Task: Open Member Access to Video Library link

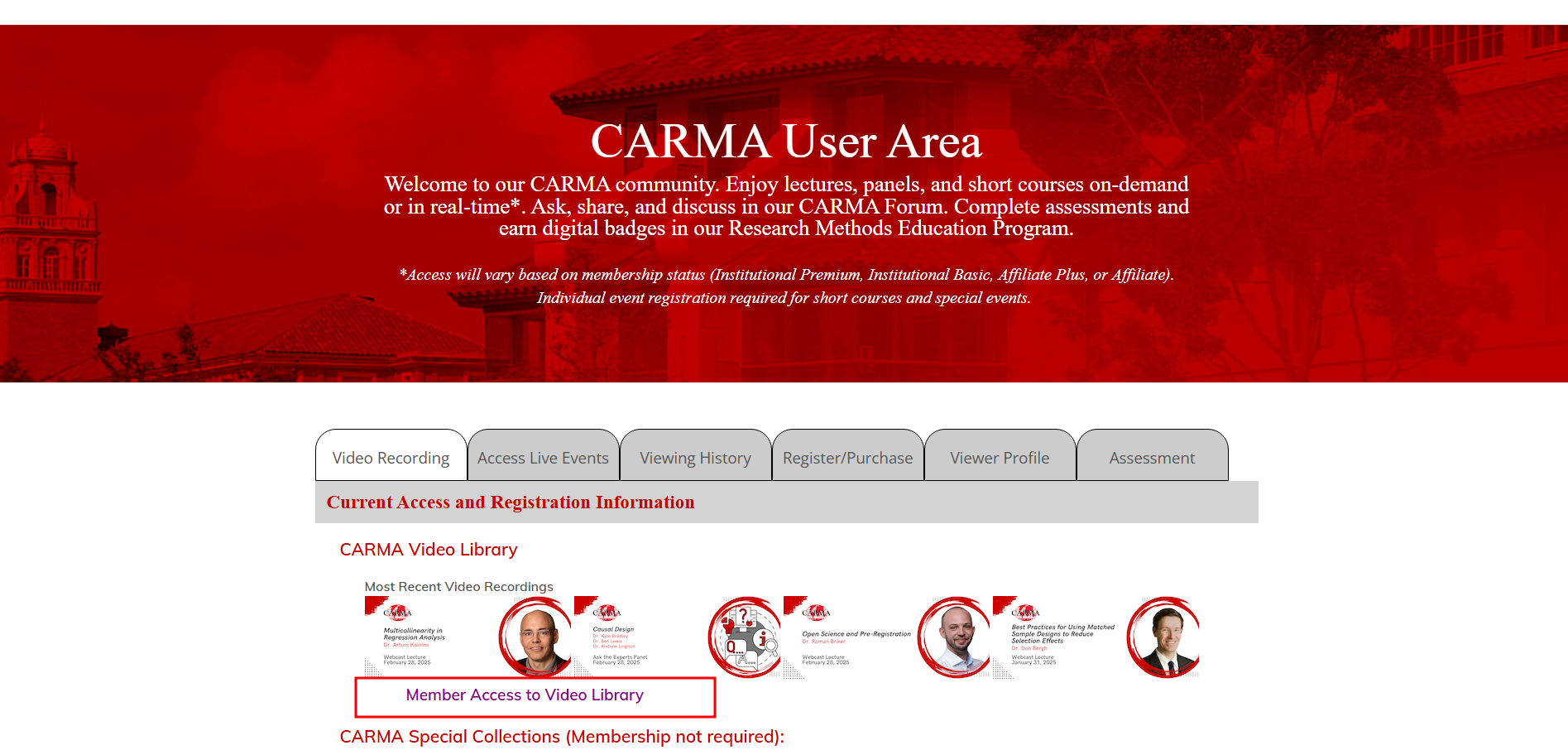Action: [x=525, y=695]
